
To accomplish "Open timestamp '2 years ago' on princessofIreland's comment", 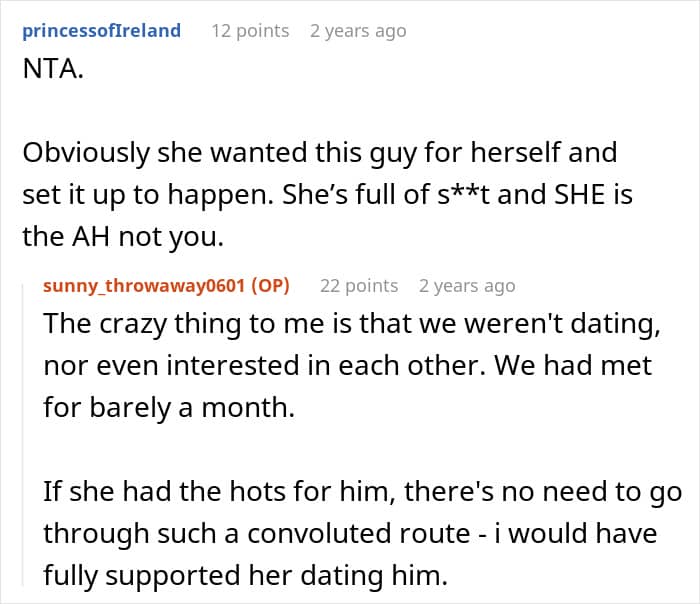I will [x=358, y=31].
